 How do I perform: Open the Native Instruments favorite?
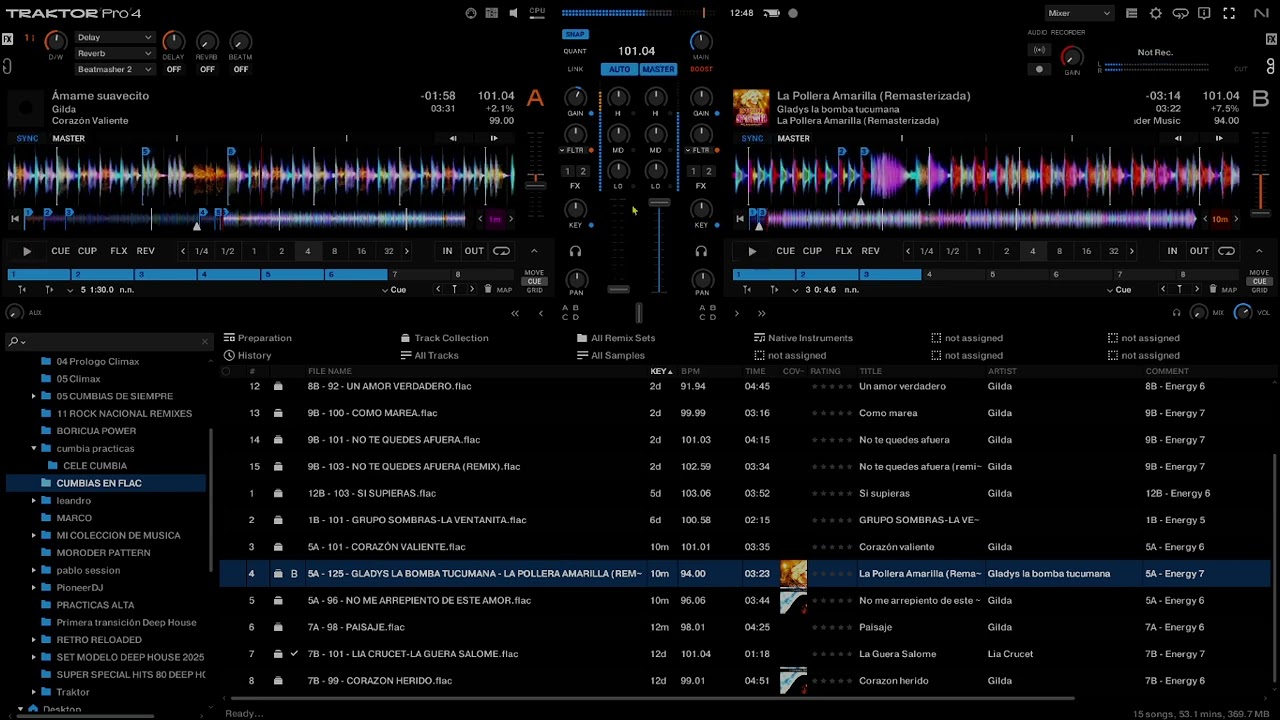tap(803, 338)
